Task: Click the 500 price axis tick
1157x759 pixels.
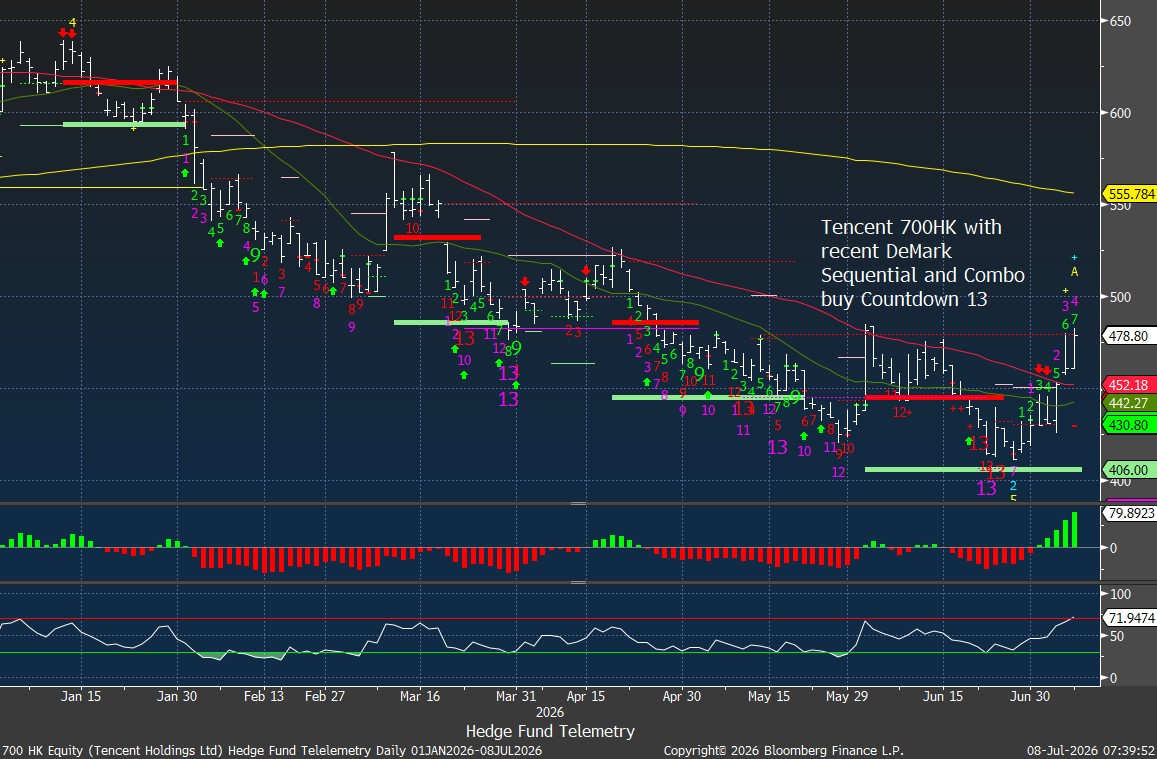Action: 1120,297
